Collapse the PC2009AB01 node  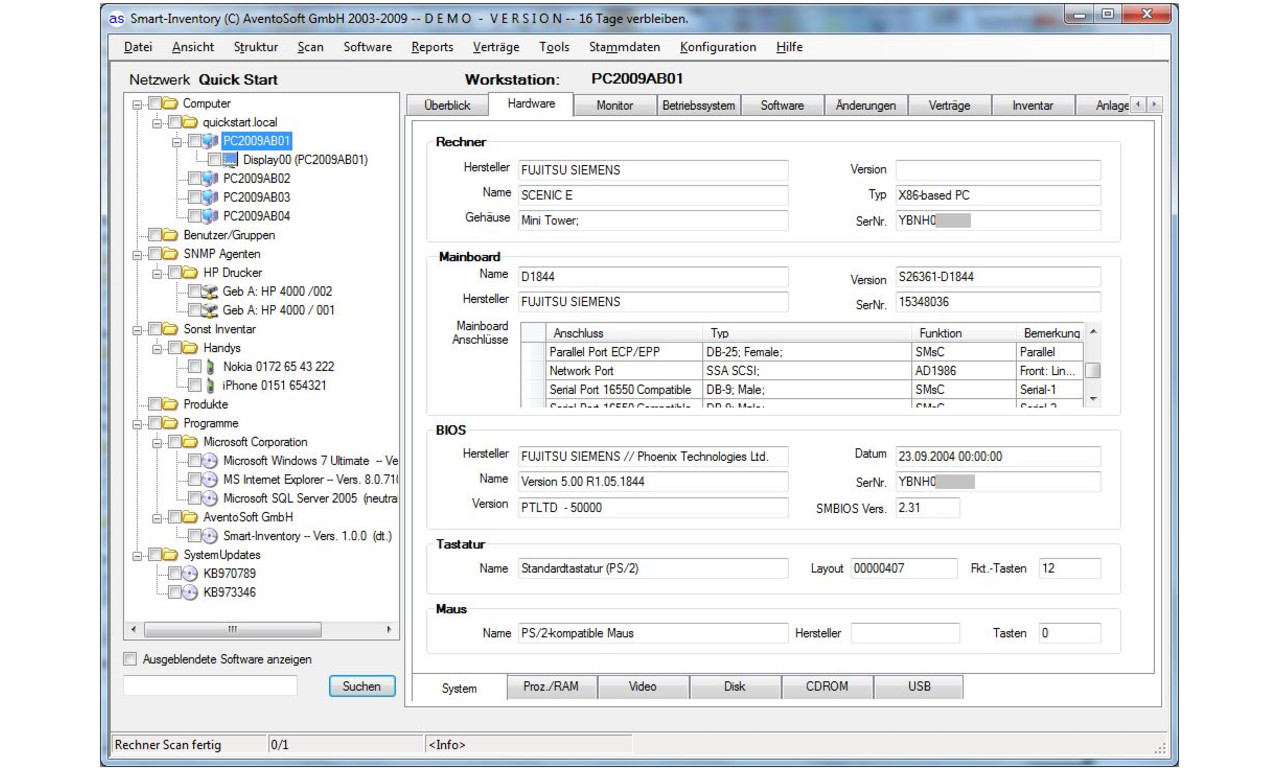[177, 141]
